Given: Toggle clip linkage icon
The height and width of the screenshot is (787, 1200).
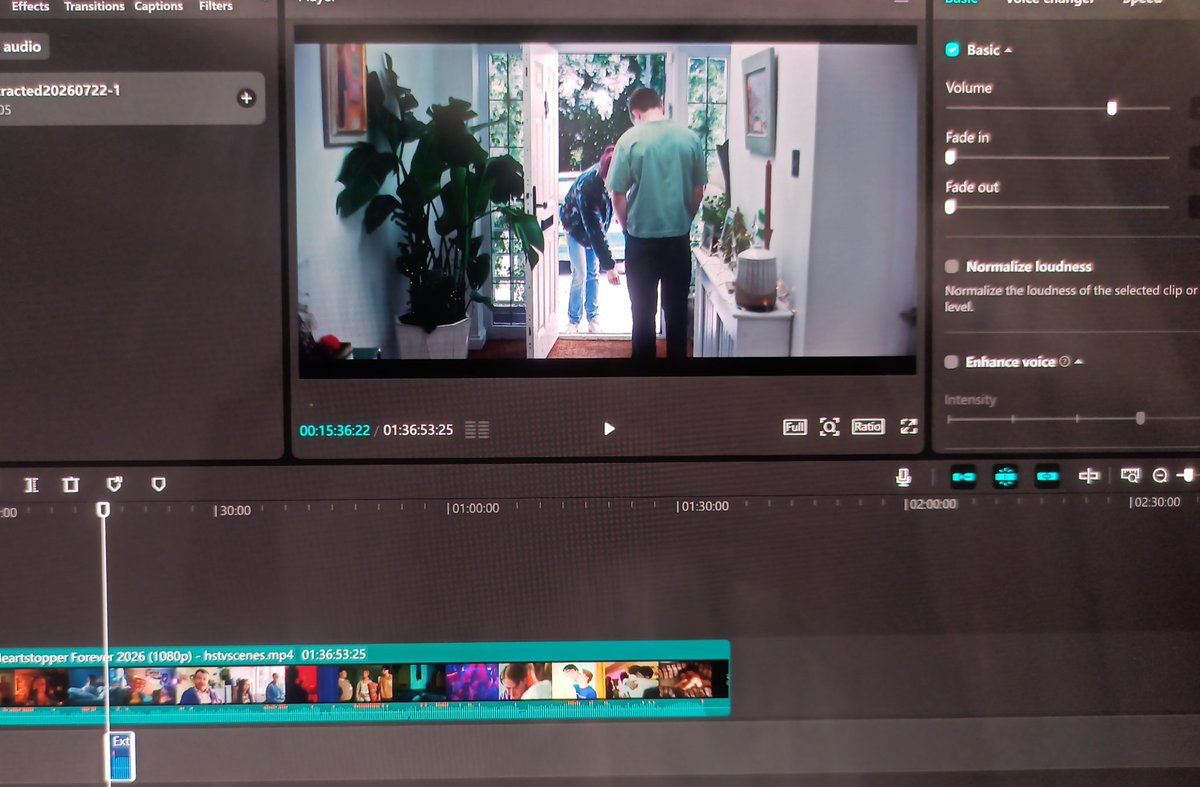Looking at the screenshot, I should 1047,477.
